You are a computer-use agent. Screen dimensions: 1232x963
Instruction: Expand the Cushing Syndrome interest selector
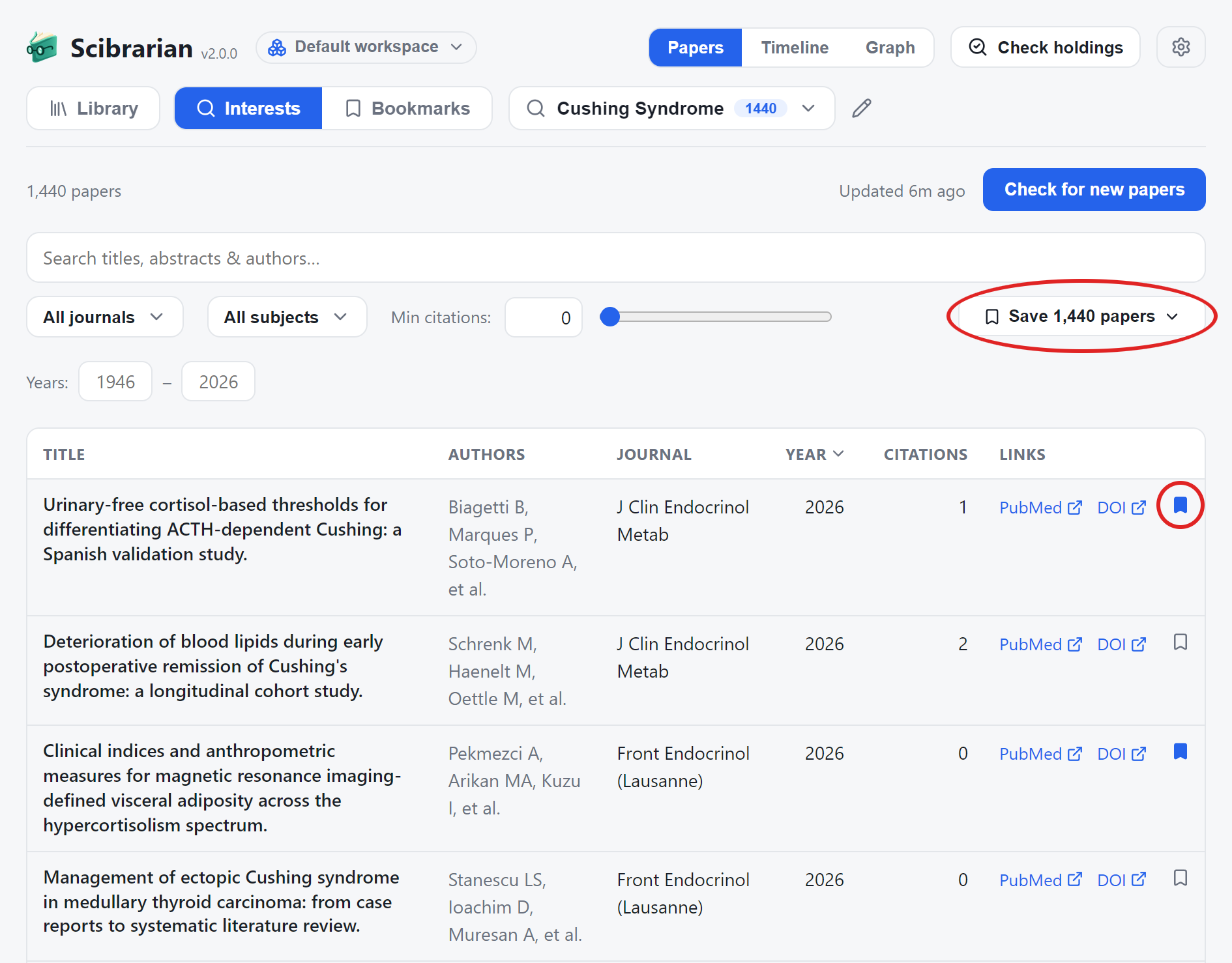coord(671,108)
